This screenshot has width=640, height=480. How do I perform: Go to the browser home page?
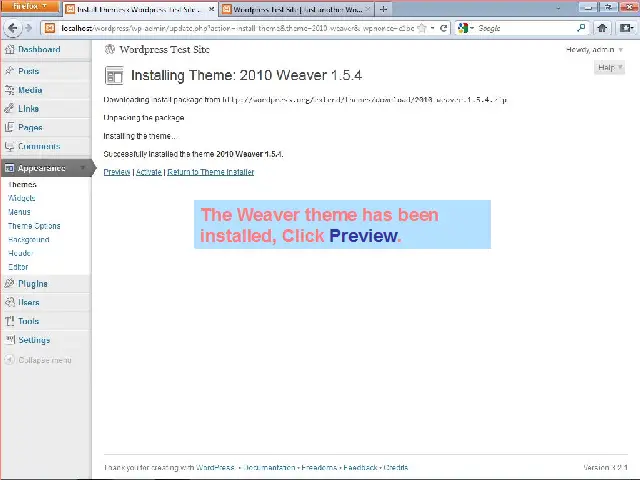[x=602, y=28]
